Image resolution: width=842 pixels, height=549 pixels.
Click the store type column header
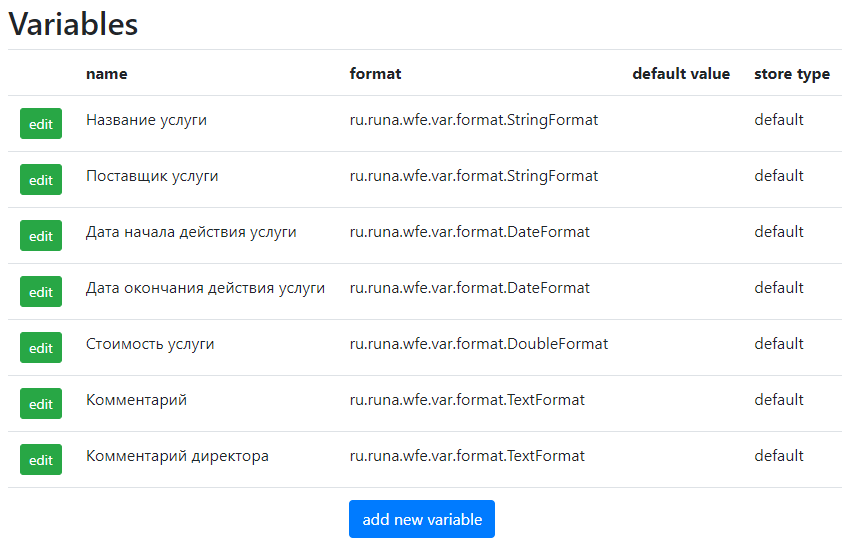click(x=792, y=74)
